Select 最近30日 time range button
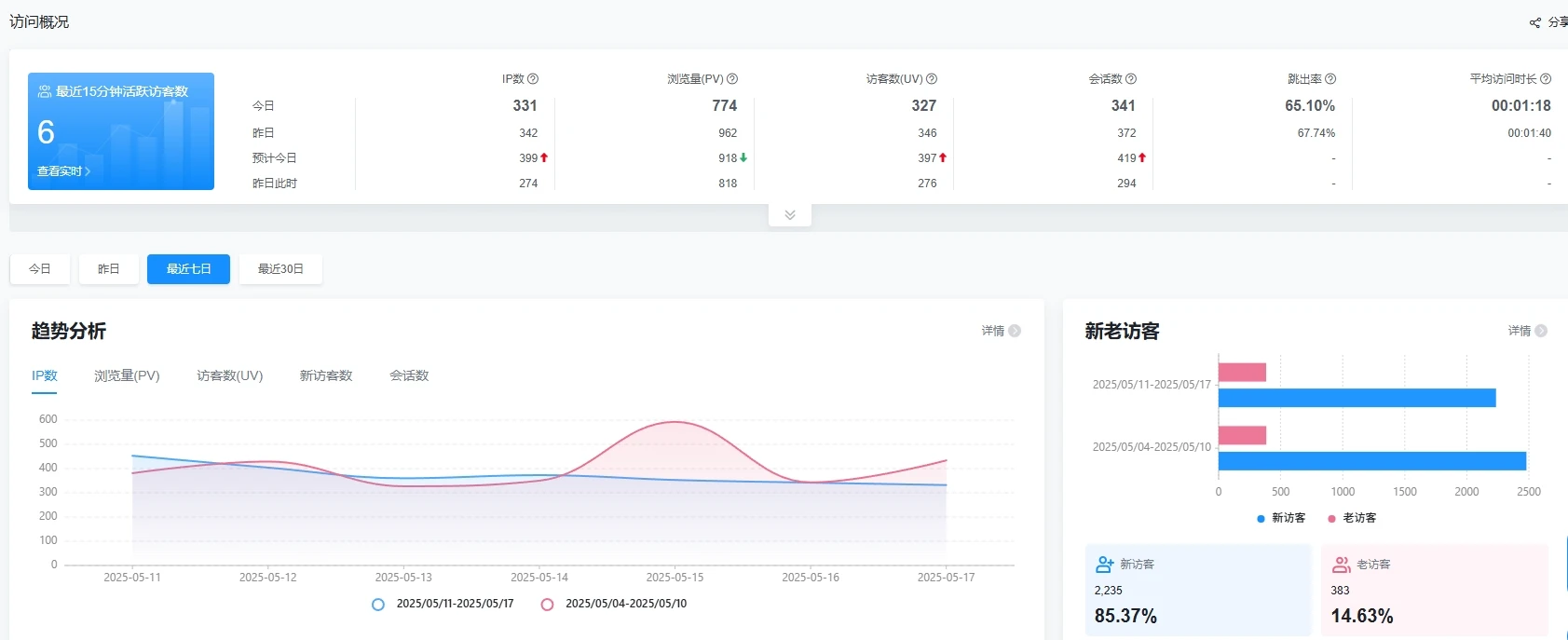 (280, 269)
